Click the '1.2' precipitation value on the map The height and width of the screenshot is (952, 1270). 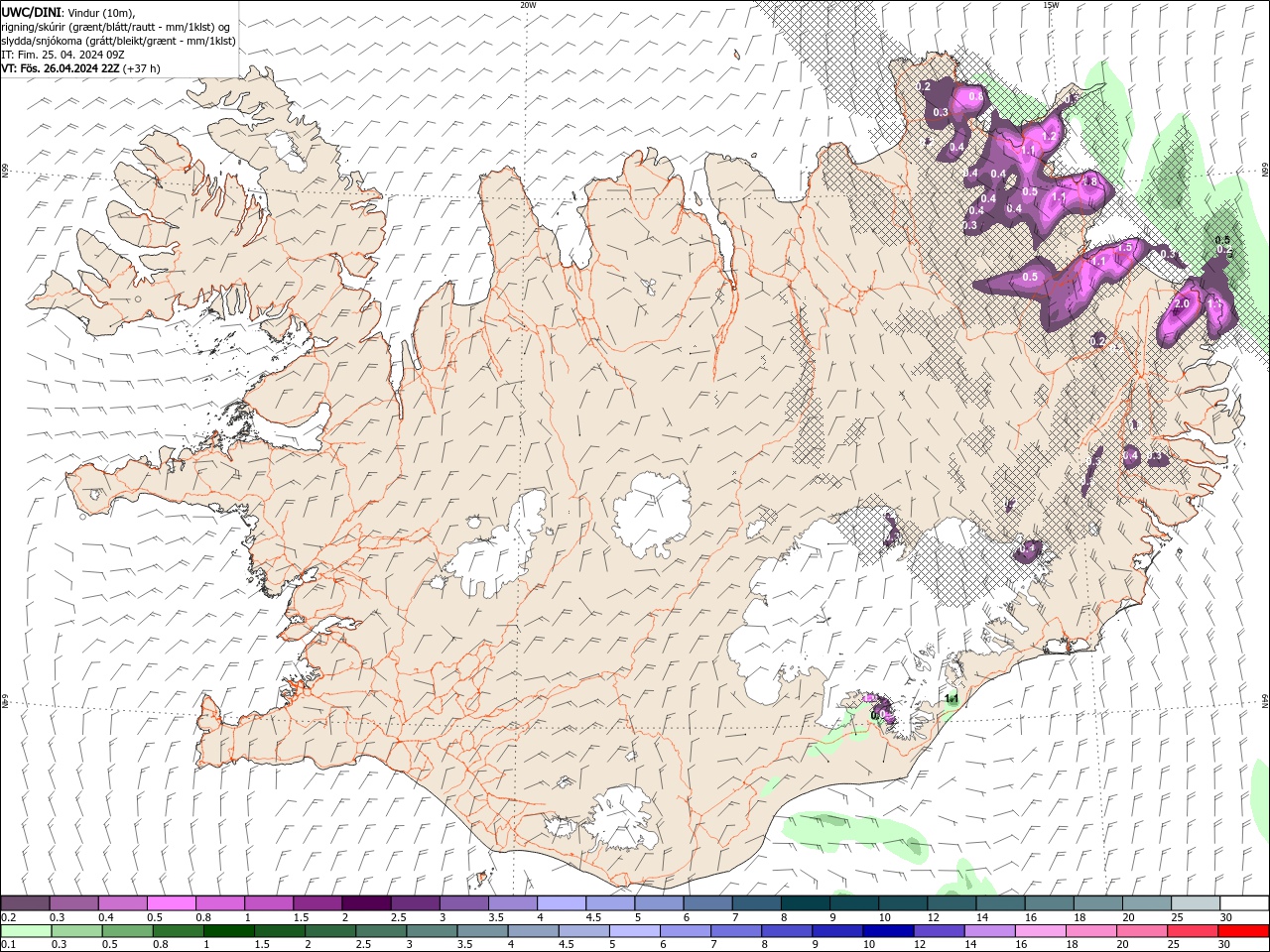click(1049, 135)
